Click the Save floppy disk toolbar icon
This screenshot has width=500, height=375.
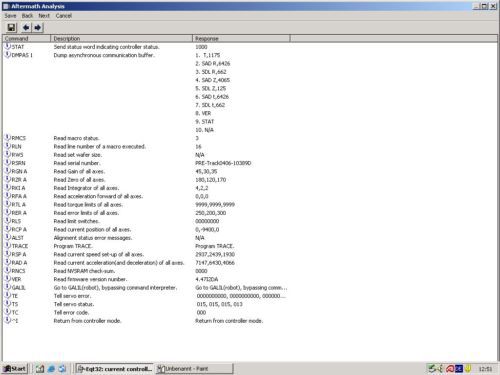coord(11,27)
